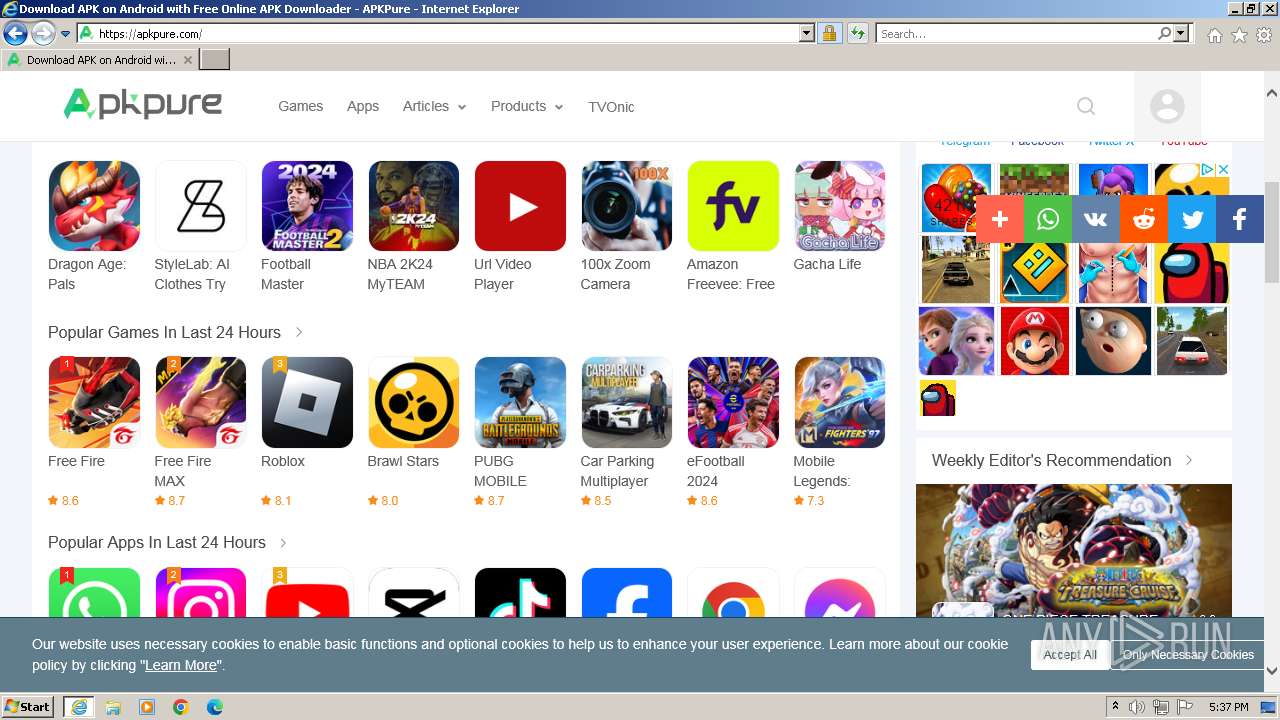Click Only Necessary Cookies button
The width and height of the screenshot is (1280, 720).
(x=1188, y=655)
